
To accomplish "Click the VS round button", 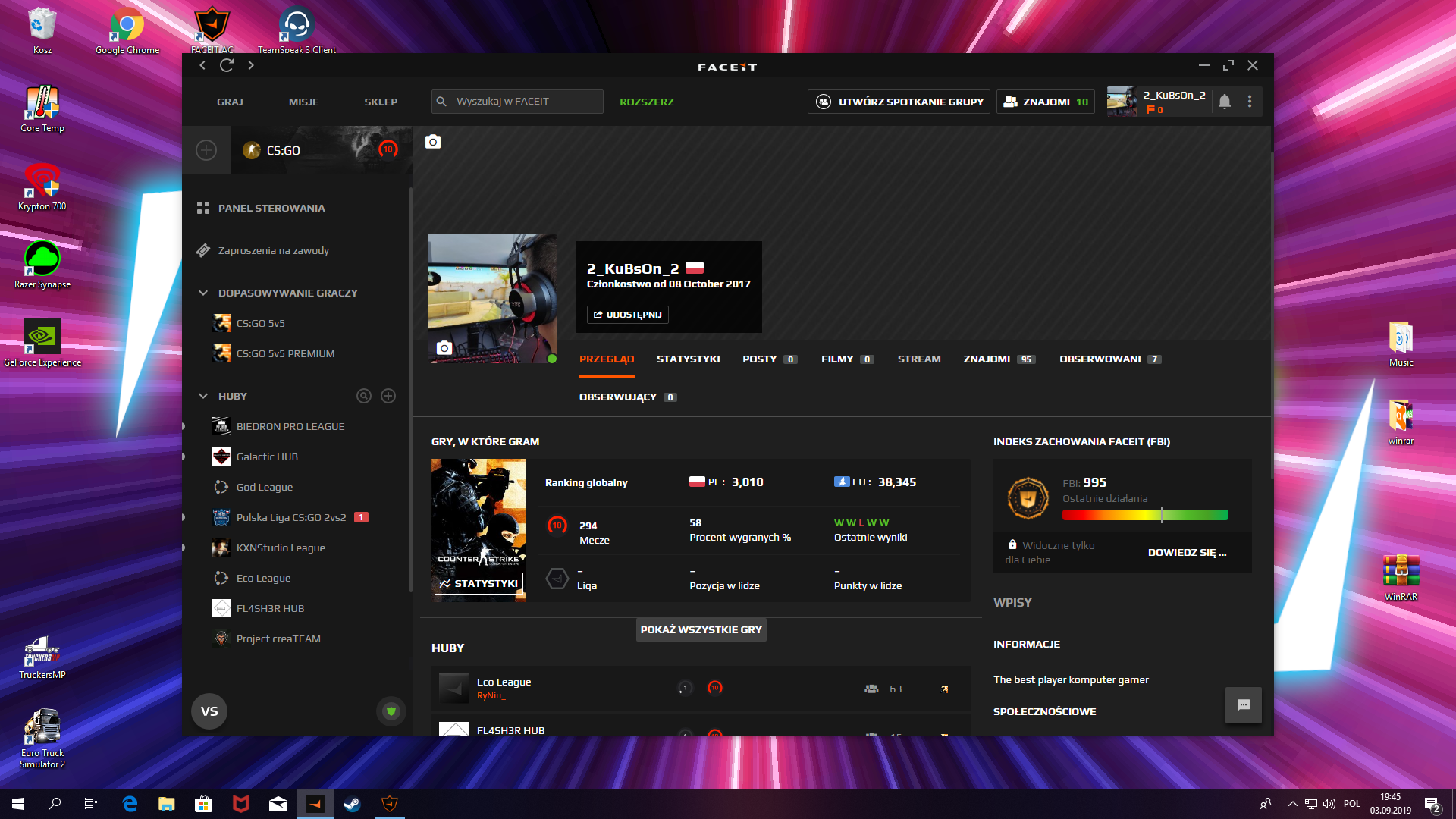I will click(209, 711).
